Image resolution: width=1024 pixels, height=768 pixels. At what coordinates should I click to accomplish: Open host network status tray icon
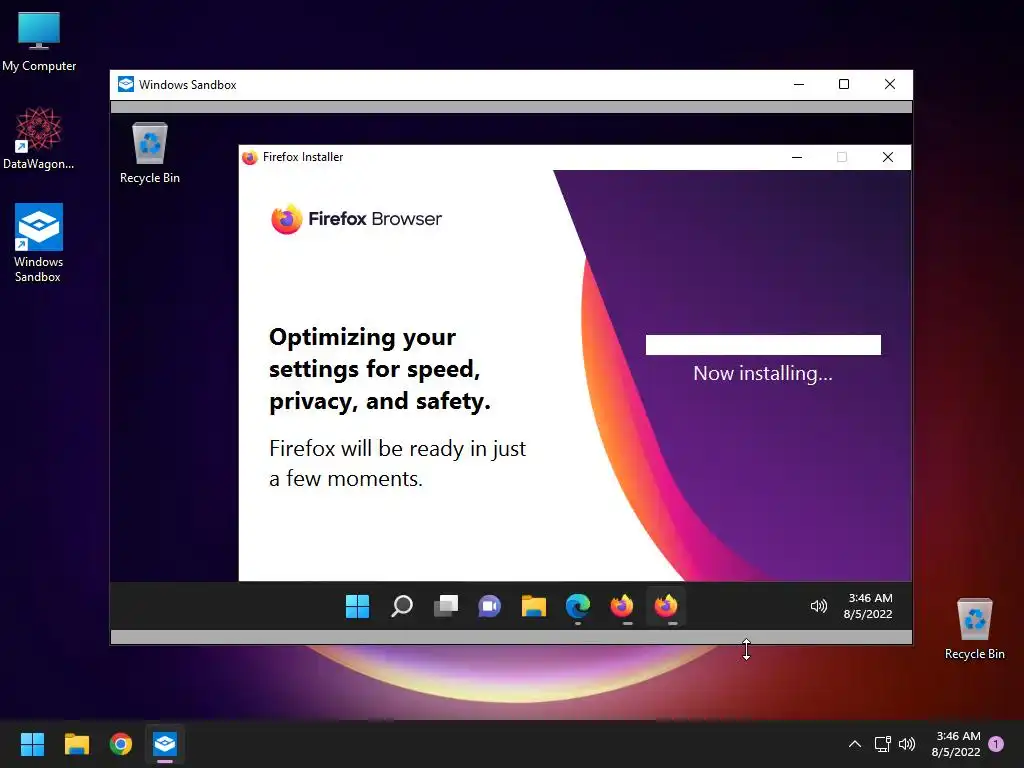(x=883, y=744)
